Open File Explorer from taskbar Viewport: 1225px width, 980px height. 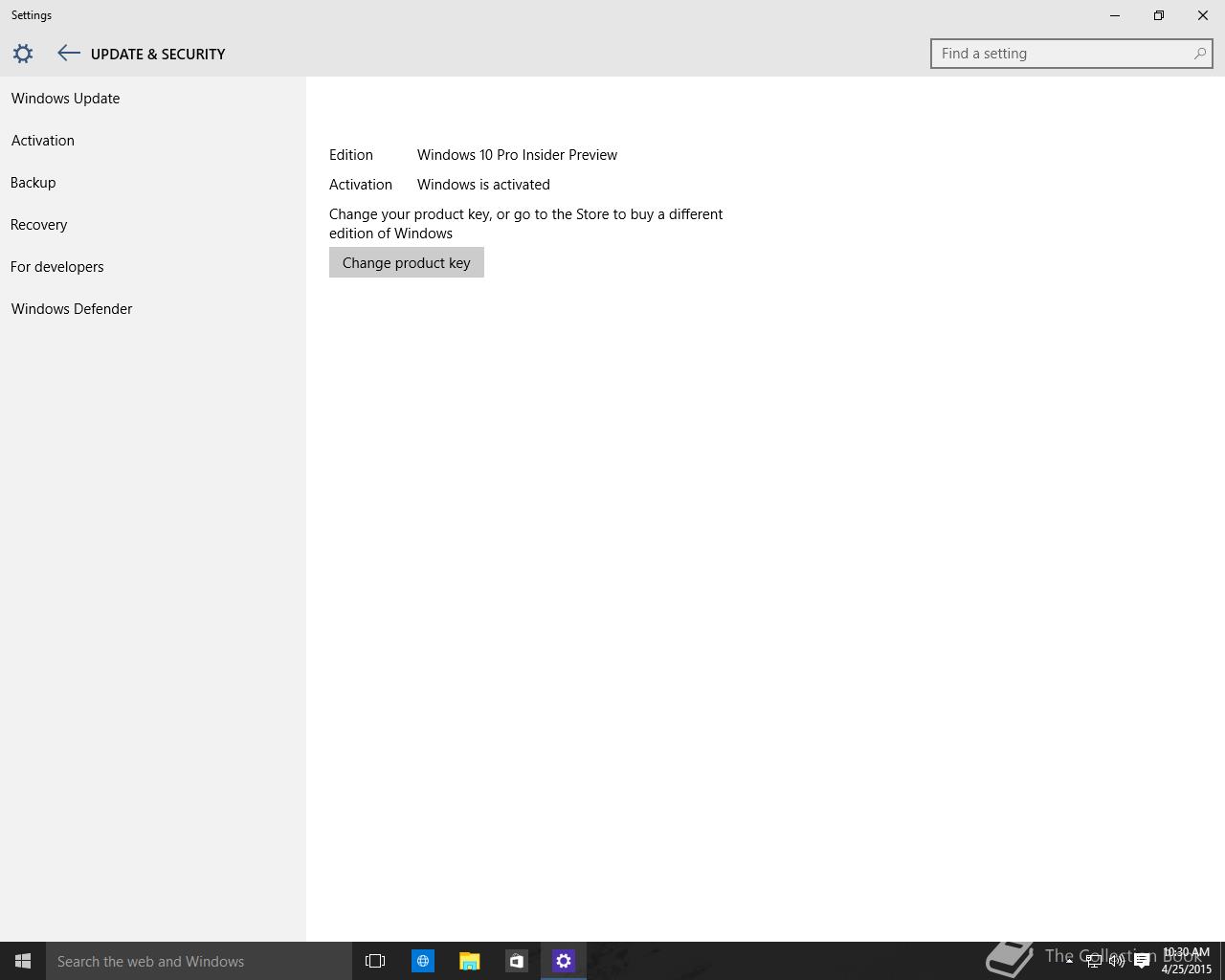469,961
